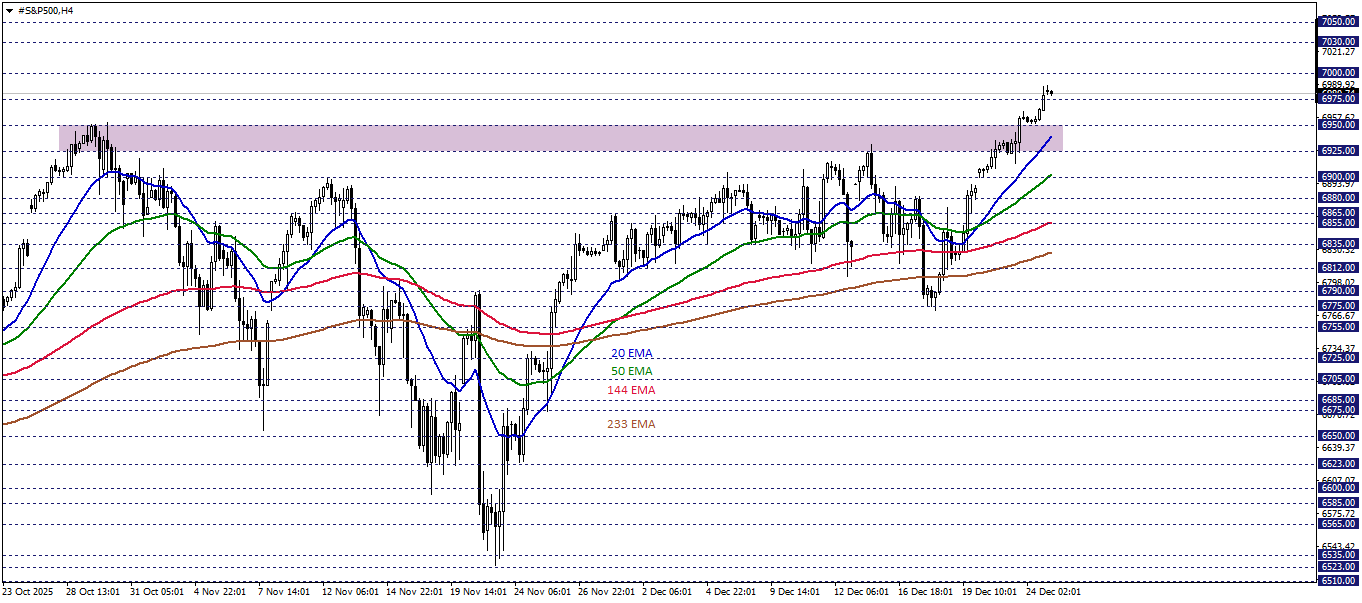Select the green 50 EMA legend text
Viewport: 1362px width, 603px height.
[x=630, y=371]
